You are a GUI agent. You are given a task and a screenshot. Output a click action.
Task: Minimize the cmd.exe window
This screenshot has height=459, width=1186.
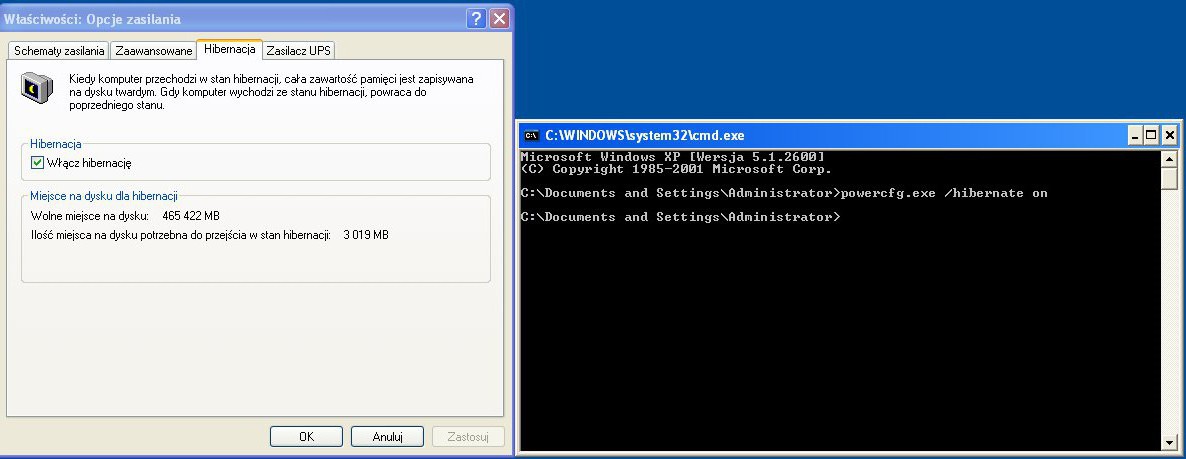[x=1135, y=136]
